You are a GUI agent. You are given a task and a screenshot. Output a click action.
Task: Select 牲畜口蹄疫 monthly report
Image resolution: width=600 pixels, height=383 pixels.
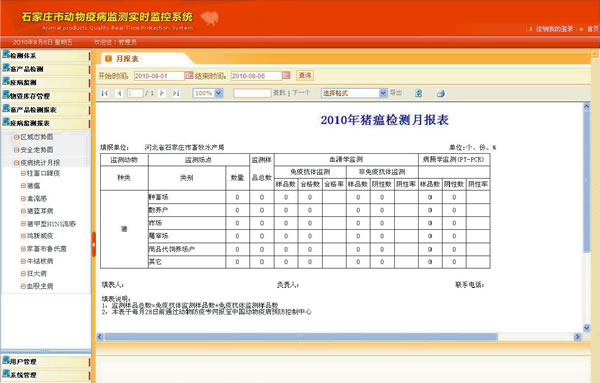pyautogui.click(x=43, y=173)
